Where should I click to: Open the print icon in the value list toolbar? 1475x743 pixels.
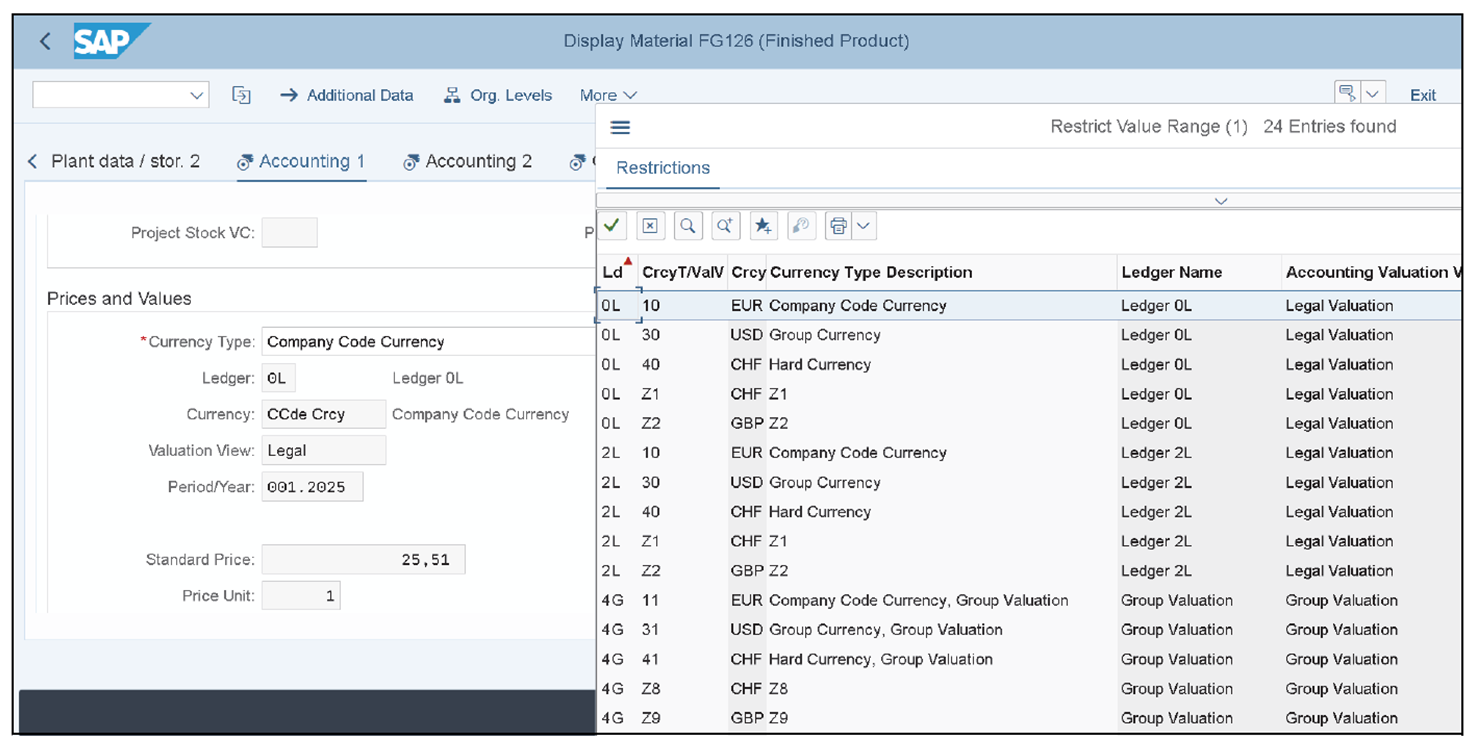[x=838, y=225]
